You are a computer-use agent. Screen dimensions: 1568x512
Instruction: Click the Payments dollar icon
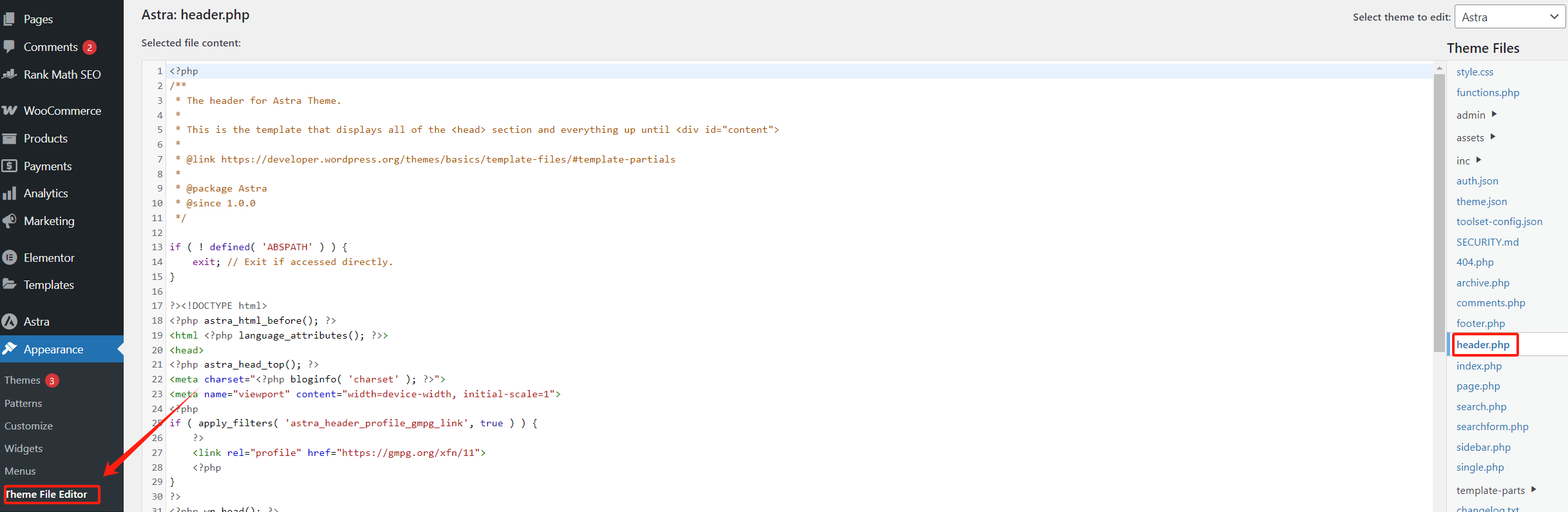coord(10,166)
